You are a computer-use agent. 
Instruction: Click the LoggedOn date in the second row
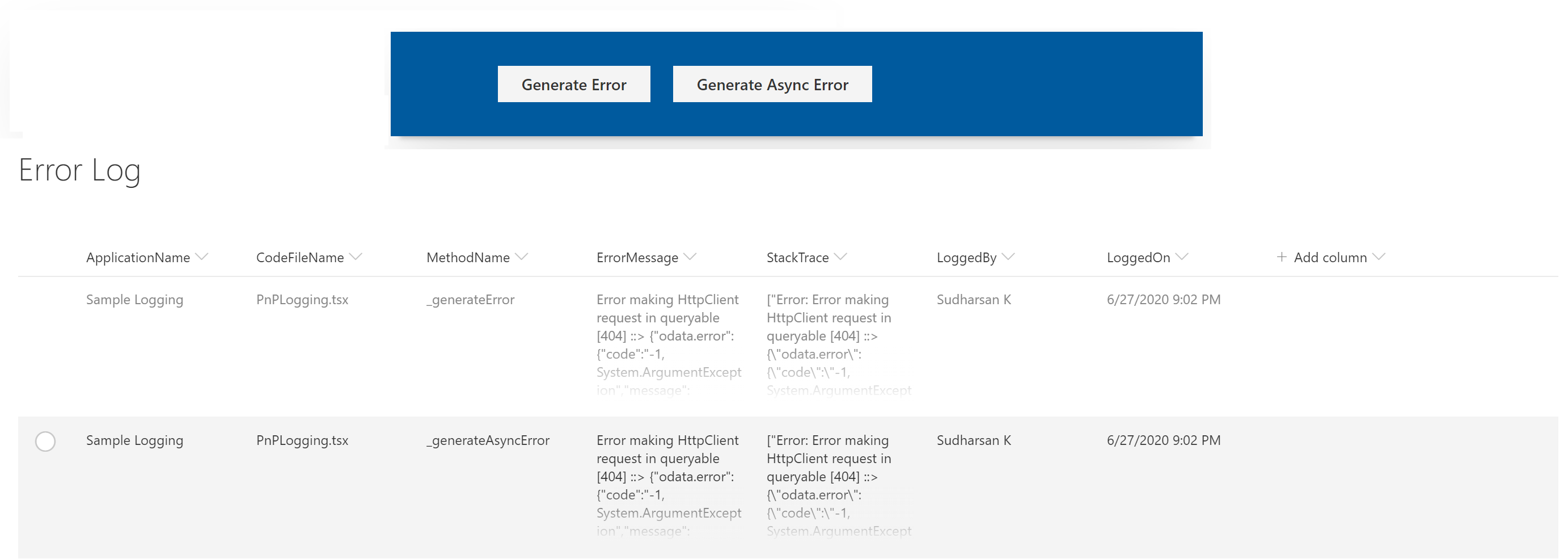1164,440
